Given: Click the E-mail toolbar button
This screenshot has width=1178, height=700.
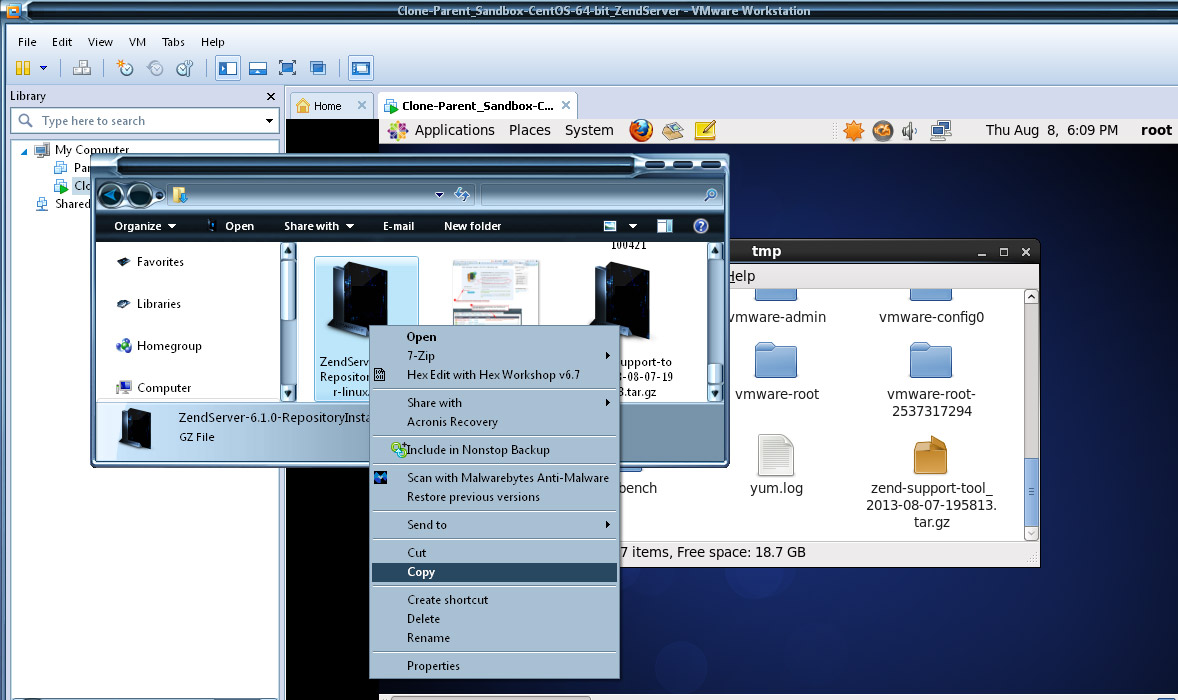Looking at the screenshot, I should (398, 226).
